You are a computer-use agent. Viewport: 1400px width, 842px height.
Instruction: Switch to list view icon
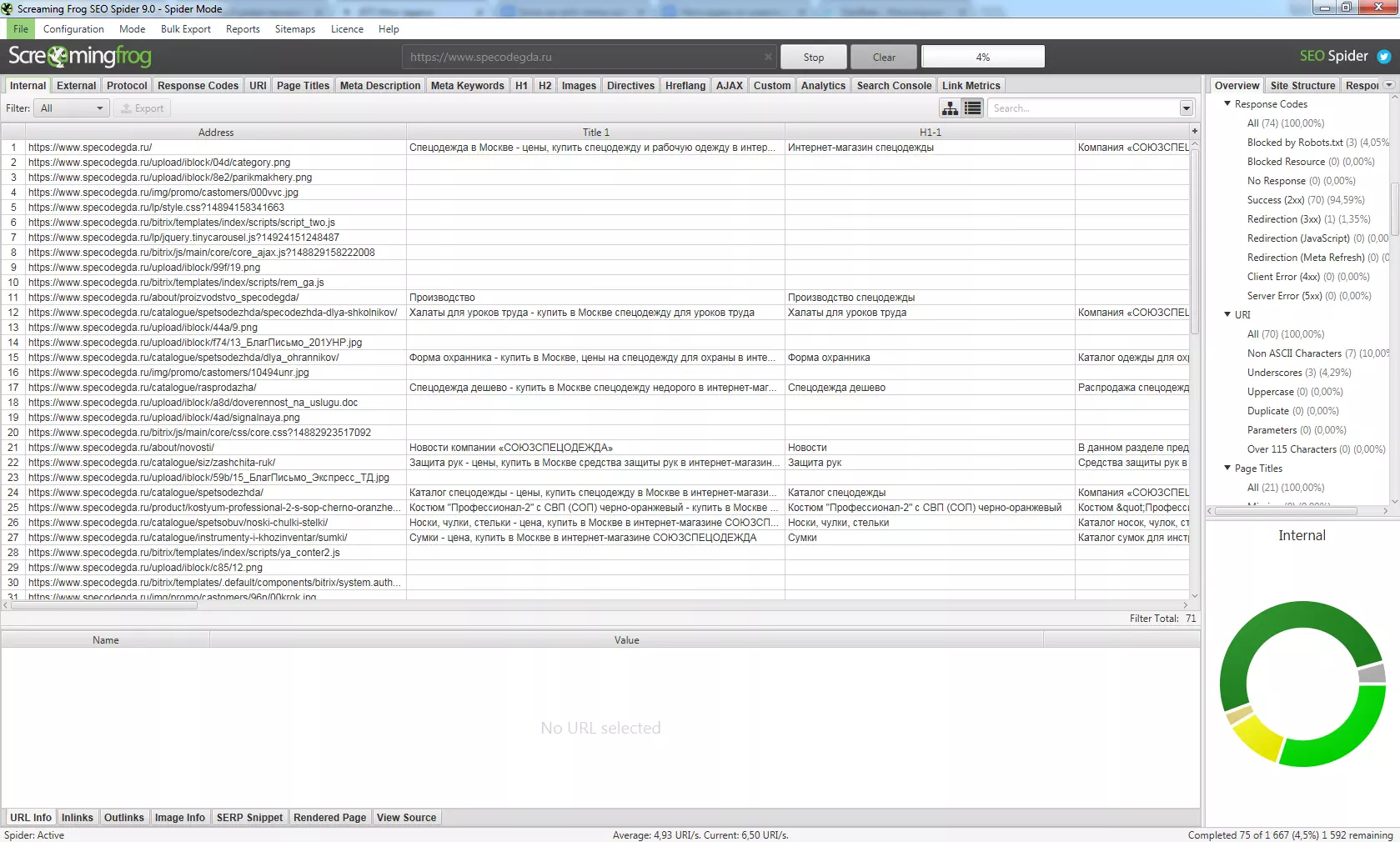click(972, 108)
